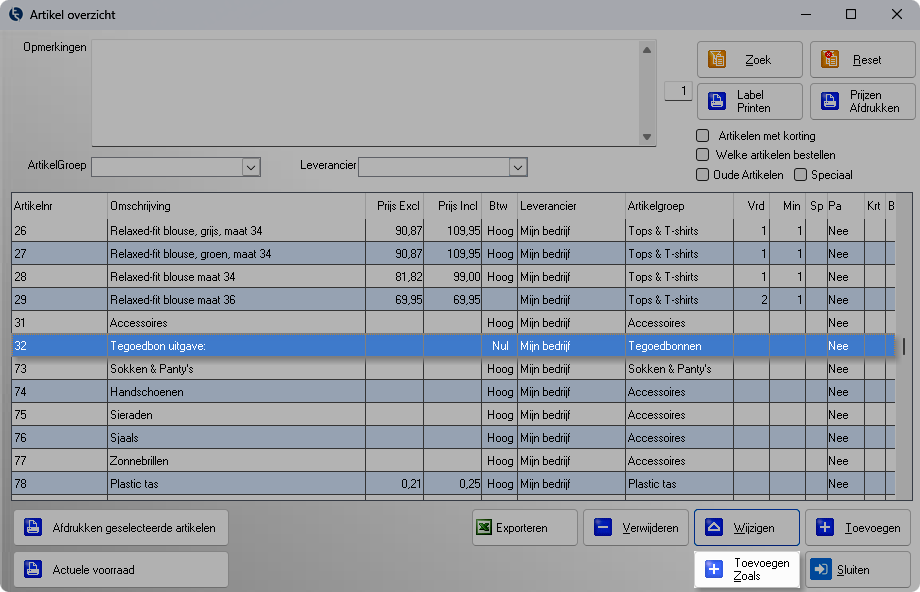
Task: Click the 'Plastic tas' description cell
Action: tap(236, 483)
